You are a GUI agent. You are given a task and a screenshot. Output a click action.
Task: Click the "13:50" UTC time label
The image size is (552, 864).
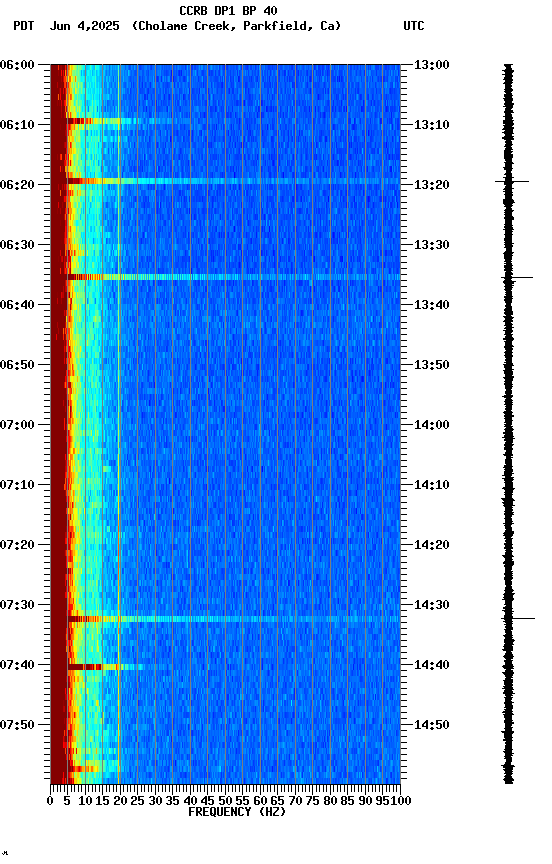pos(432,365)
